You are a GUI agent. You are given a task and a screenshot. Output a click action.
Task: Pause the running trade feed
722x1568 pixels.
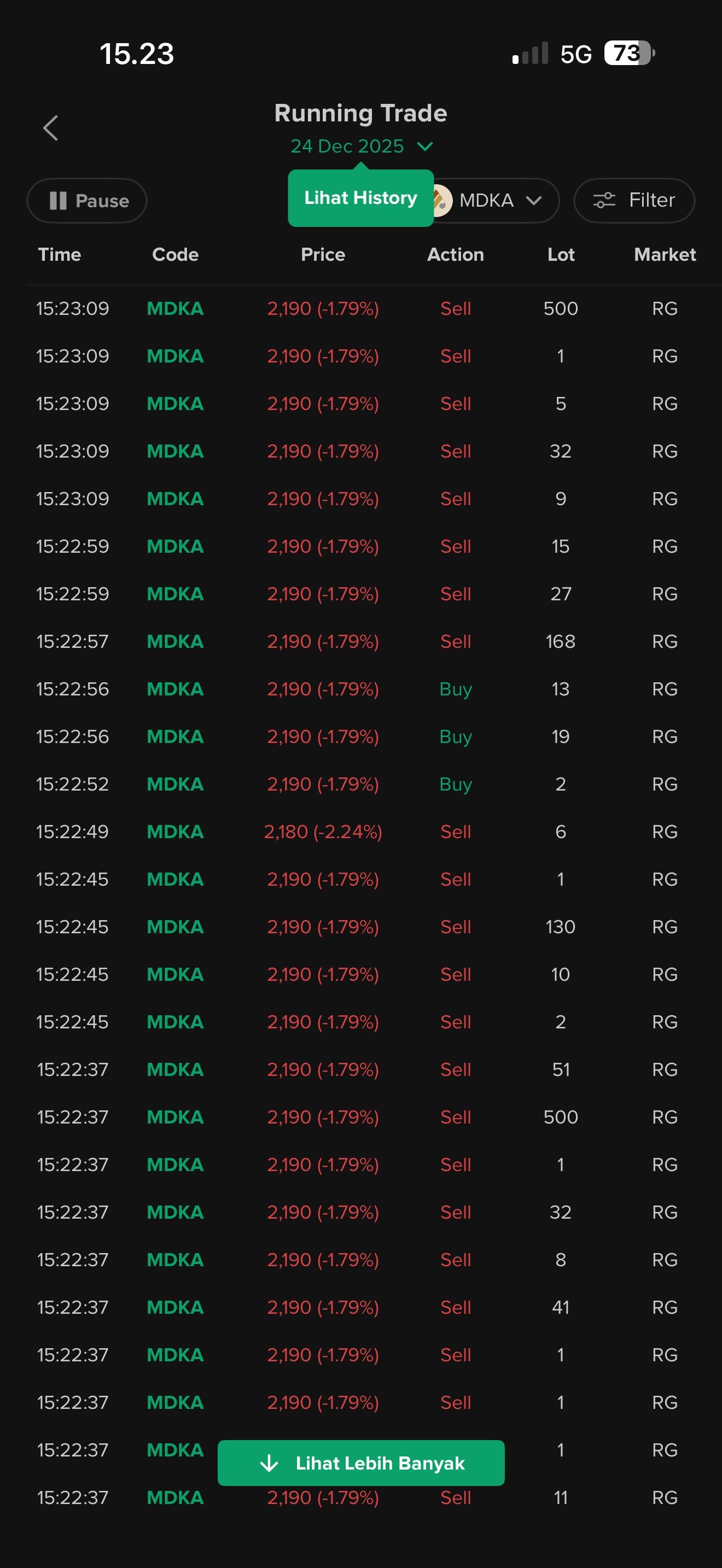pyautogui.click(x=87, y=201)
